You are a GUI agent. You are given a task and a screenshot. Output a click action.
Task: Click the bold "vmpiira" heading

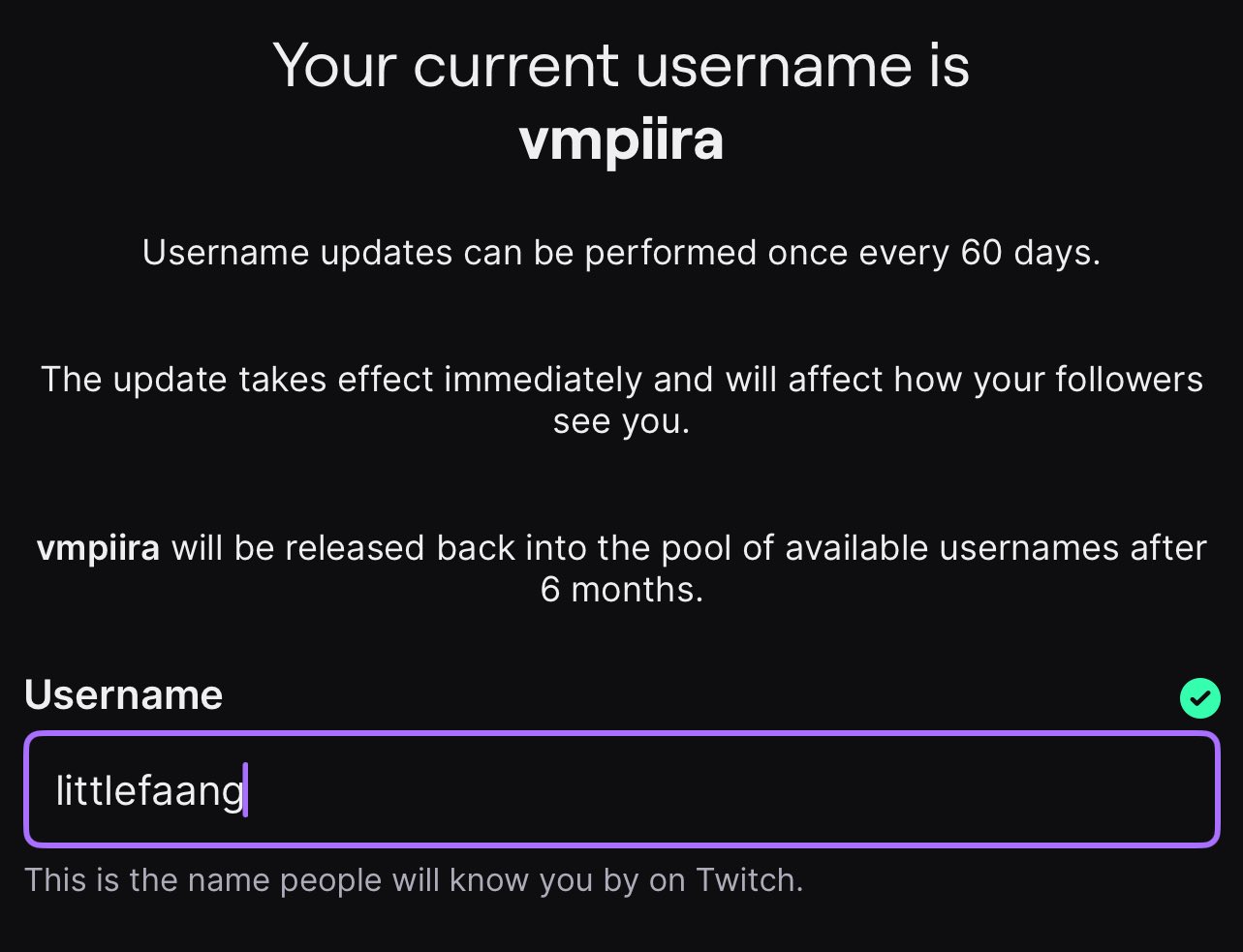coord(621,140)
